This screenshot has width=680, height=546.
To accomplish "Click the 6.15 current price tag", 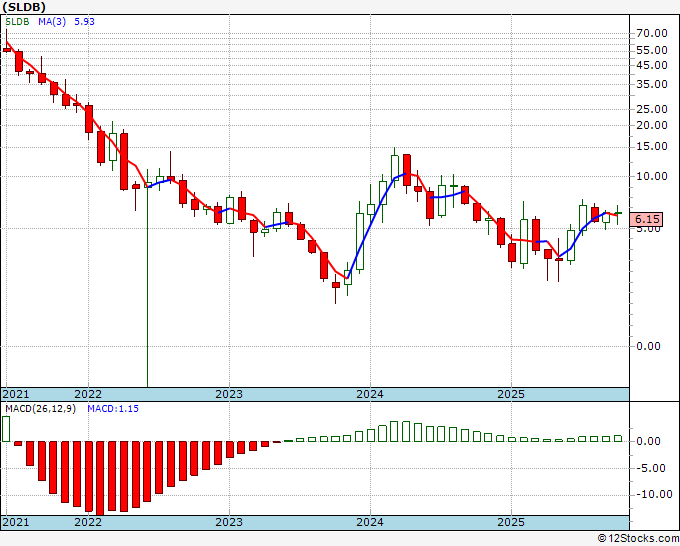I will [647, 219].
